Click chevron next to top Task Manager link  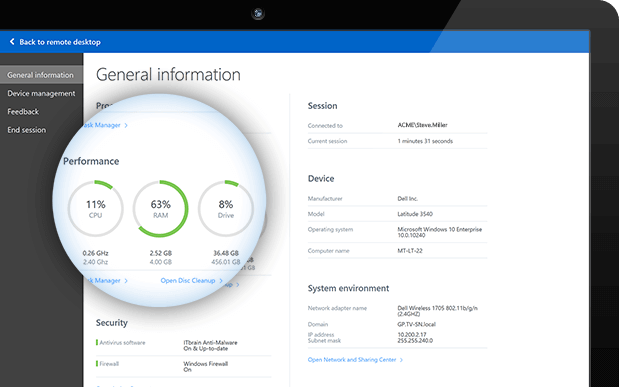(x=126, y=125)
